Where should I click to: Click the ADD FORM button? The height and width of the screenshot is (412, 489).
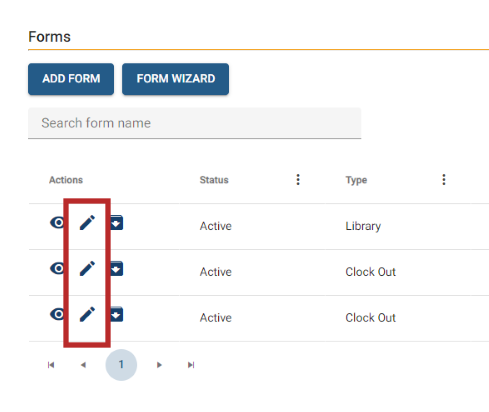(71, 79)
